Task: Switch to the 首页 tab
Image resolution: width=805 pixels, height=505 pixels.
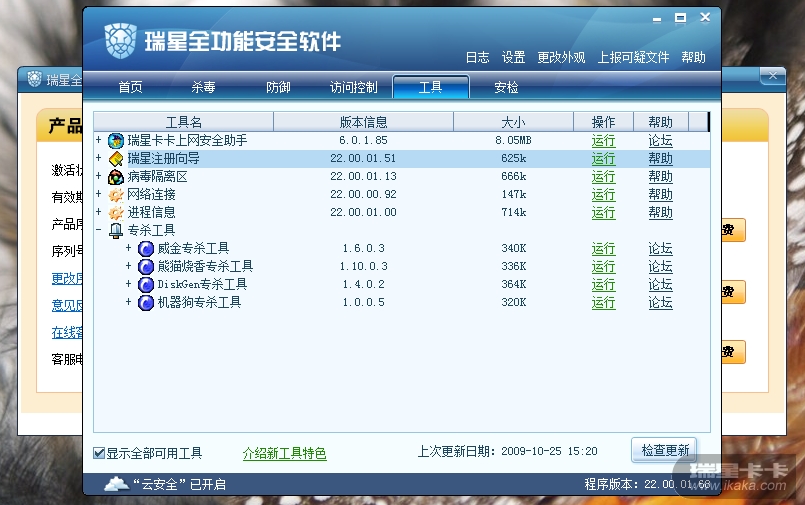Action: pos(130,87)
